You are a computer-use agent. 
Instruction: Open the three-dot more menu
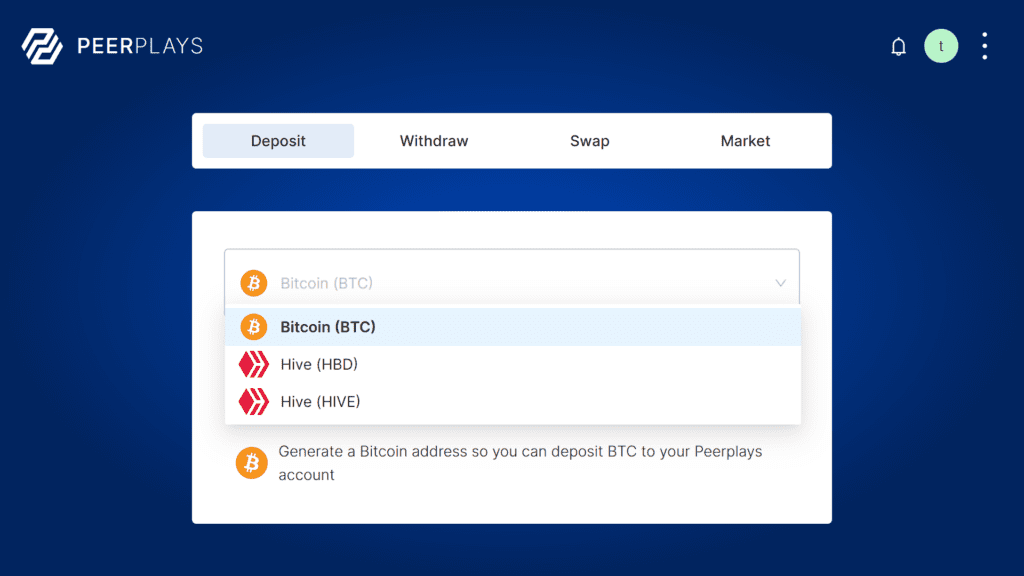tap(985, 46)
